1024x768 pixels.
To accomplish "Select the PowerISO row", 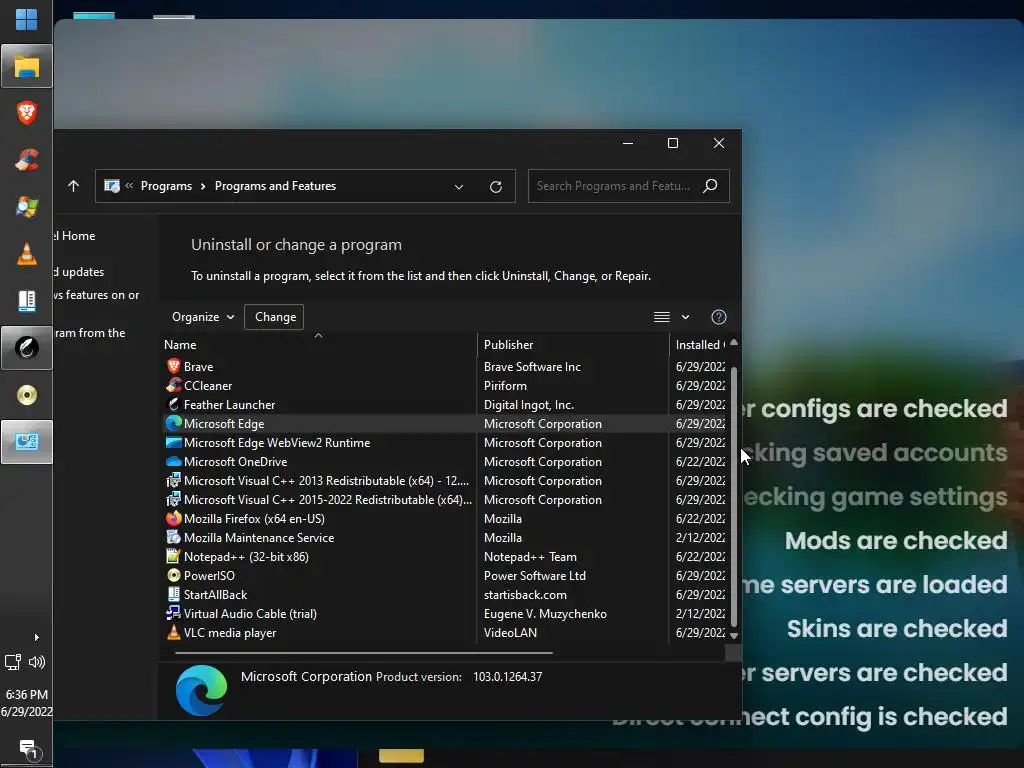I will pos(444,575).
